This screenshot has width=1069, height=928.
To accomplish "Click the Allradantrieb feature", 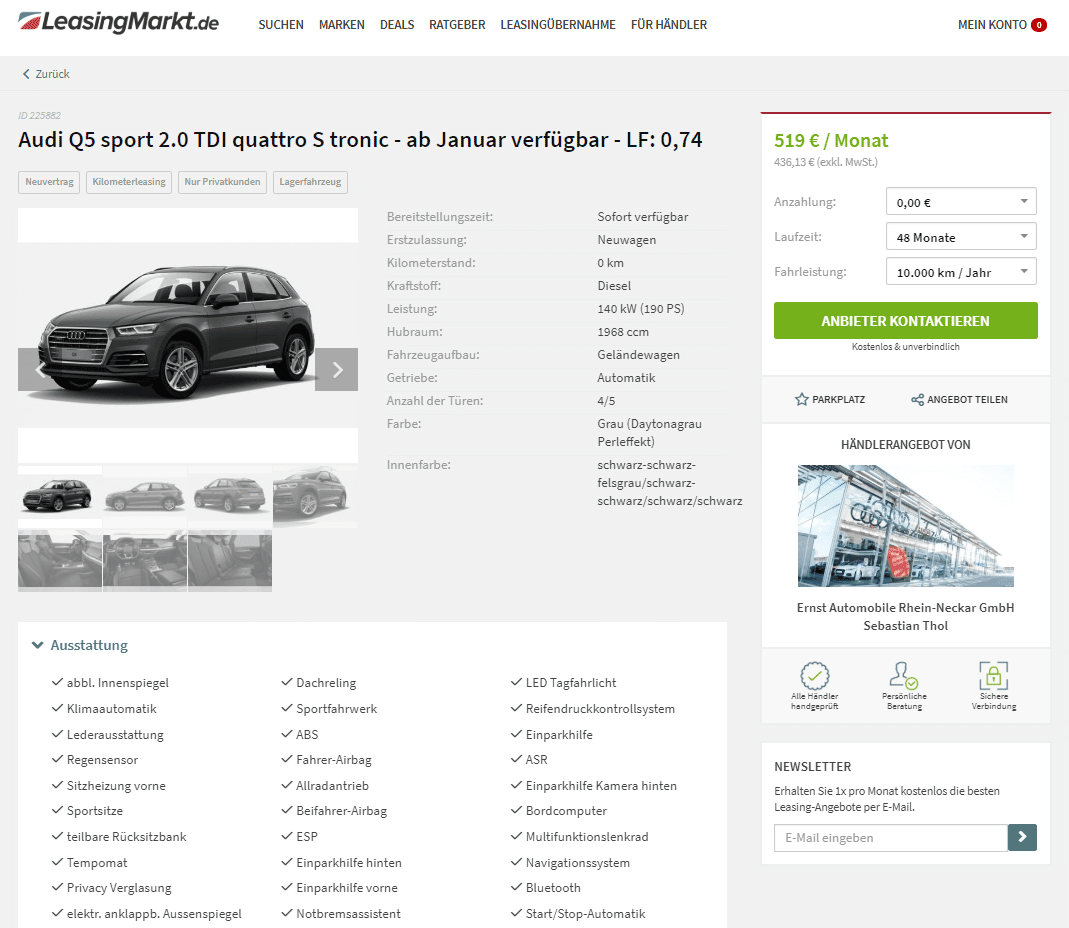I will [x=332, y=785].
